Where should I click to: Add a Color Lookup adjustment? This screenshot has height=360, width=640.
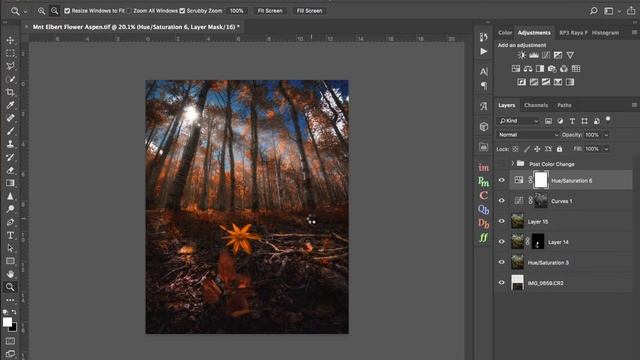[576, 69]
